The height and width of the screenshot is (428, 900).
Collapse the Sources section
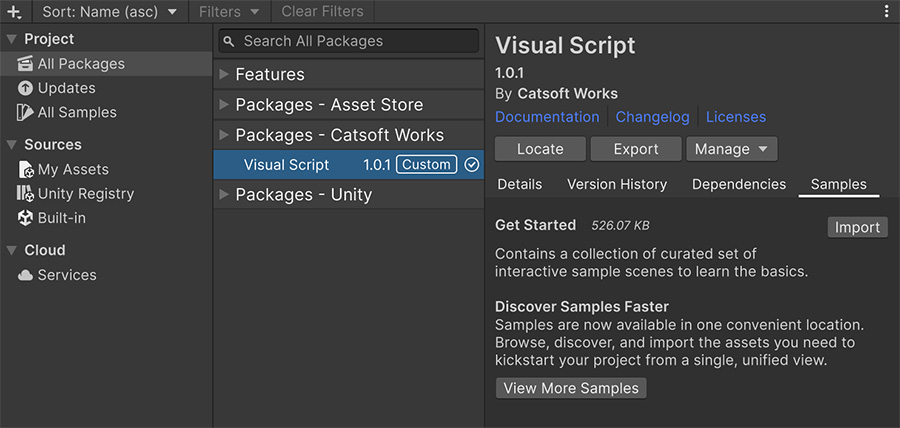point(11,145)
